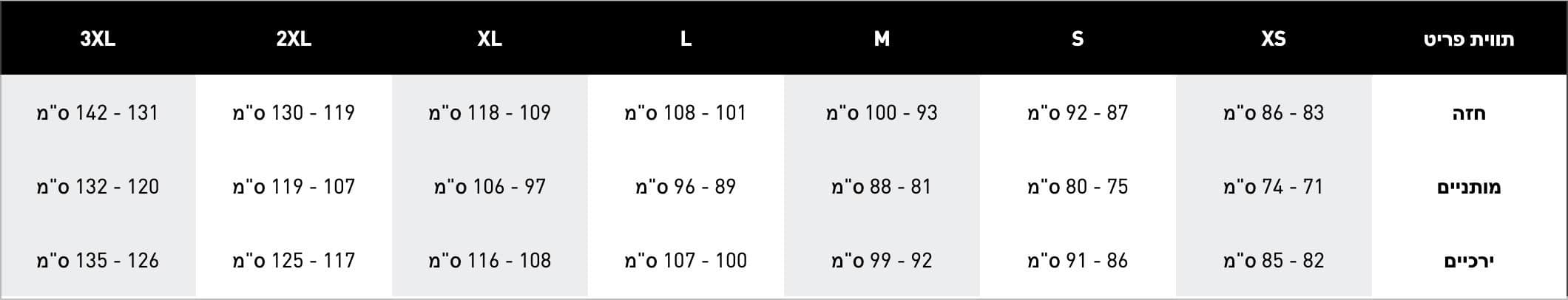Click the 92 - 99 hips cell

pos(881,261)
